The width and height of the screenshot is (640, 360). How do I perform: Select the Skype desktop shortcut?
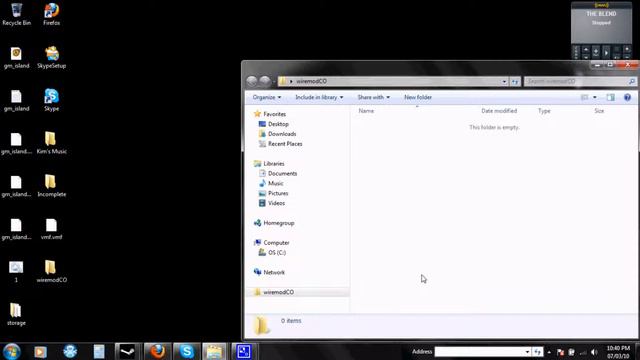coord(51,100)
